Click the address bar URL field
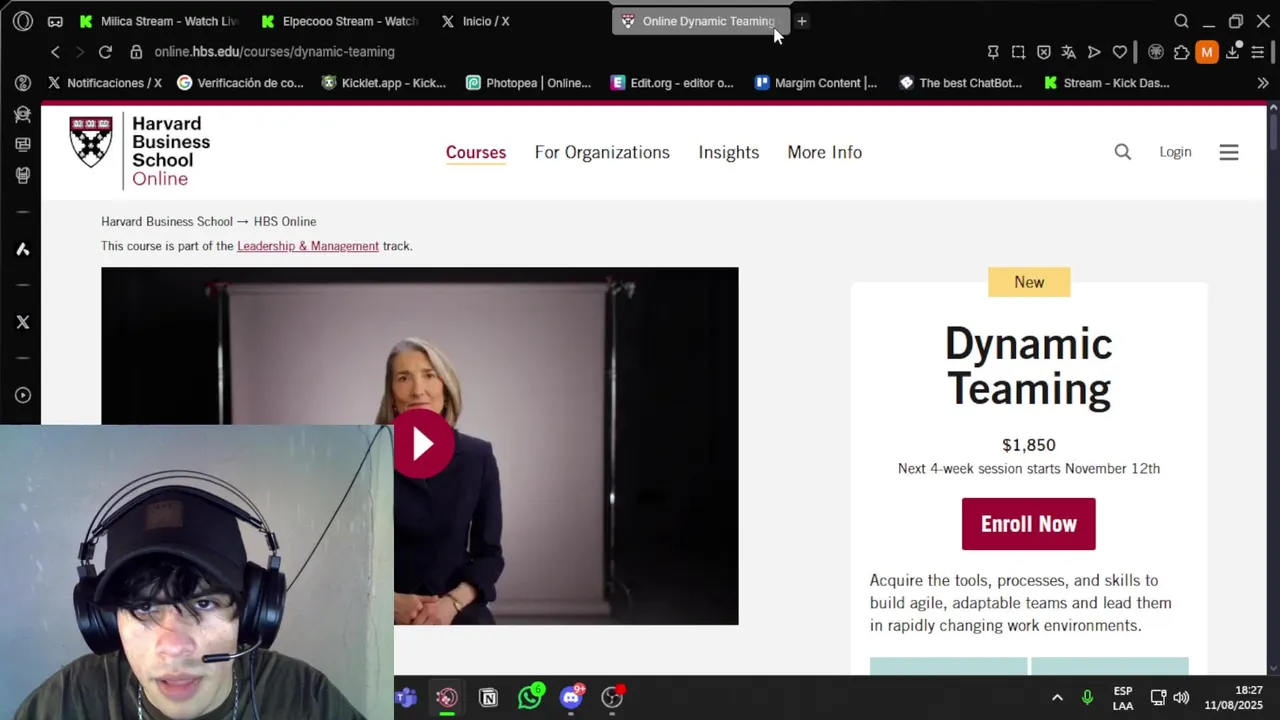Image resolution: width=1280 pixels, height=720 pixels. [x=560, y=52]
